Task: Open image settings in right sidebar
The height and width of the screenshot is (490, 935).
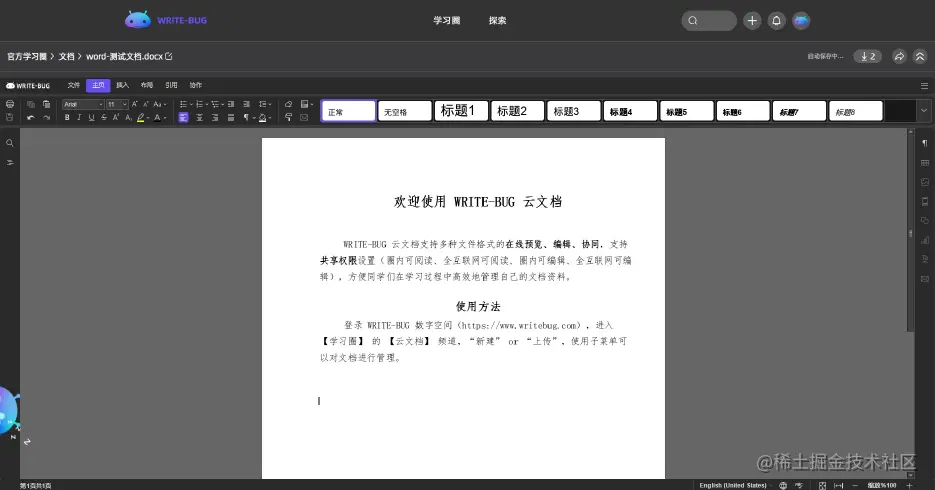Action: point(924,182)
